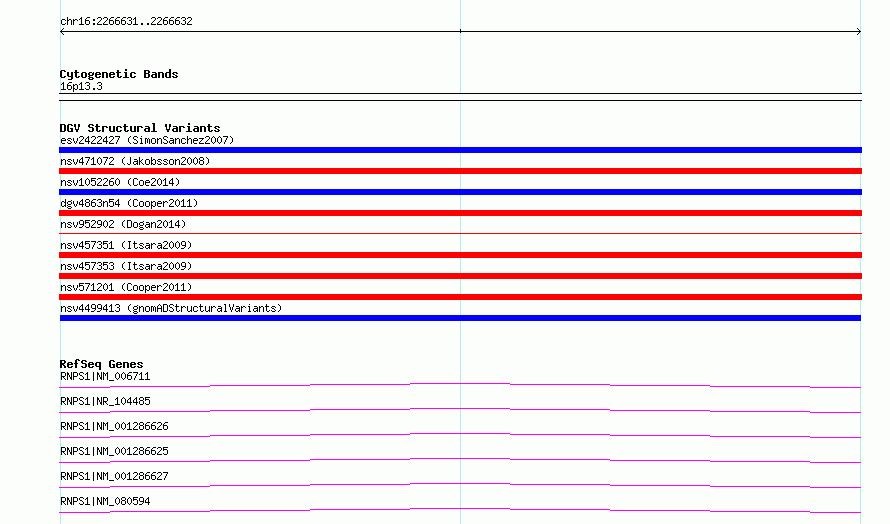
Task: Select the RefSeq Genes track heading
Action: [101, 364]
